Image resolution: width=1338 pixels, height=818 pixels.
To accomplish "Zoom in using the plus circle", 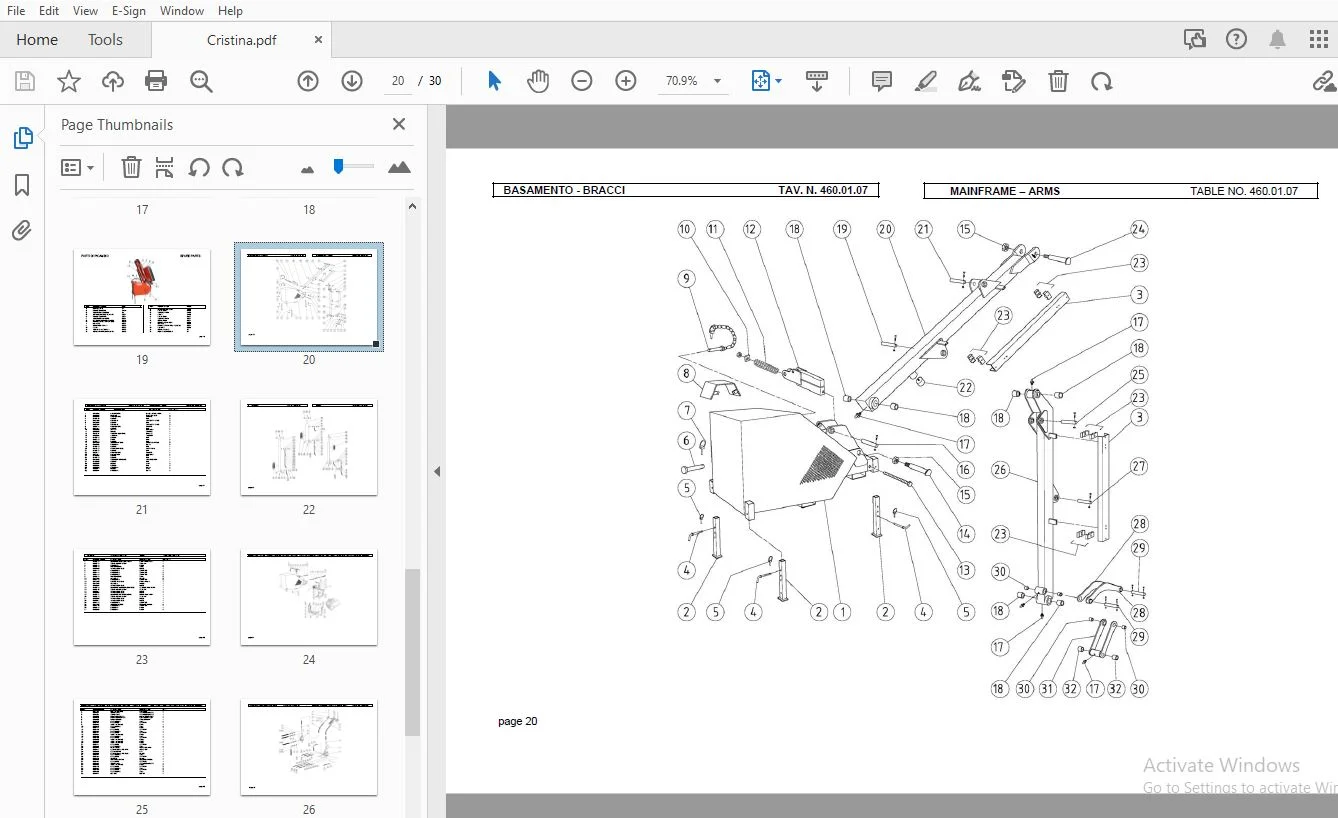I will click(626, 81).
